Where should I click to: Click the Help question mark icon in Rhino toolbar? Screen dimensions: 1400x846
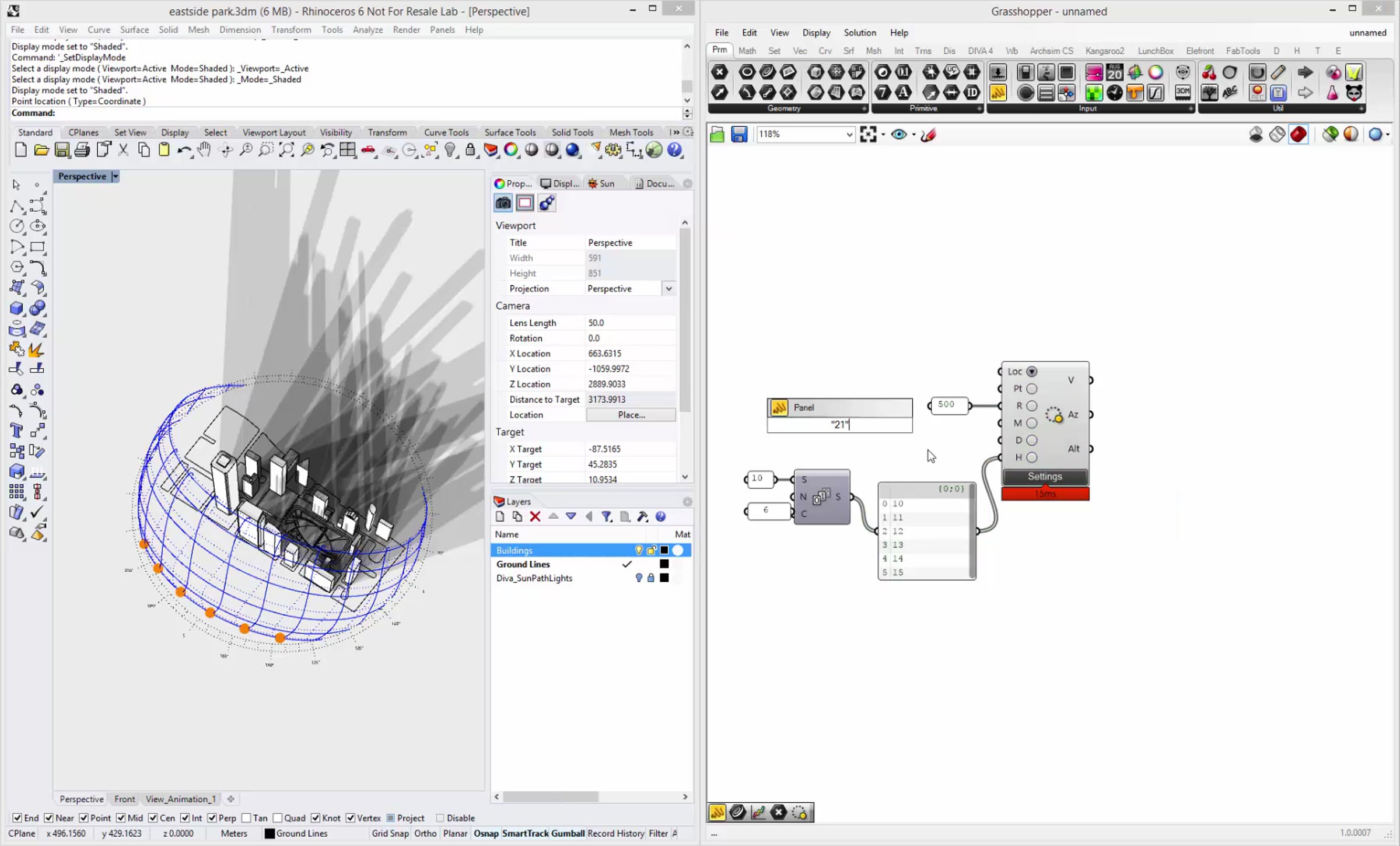tap(675, 150)
